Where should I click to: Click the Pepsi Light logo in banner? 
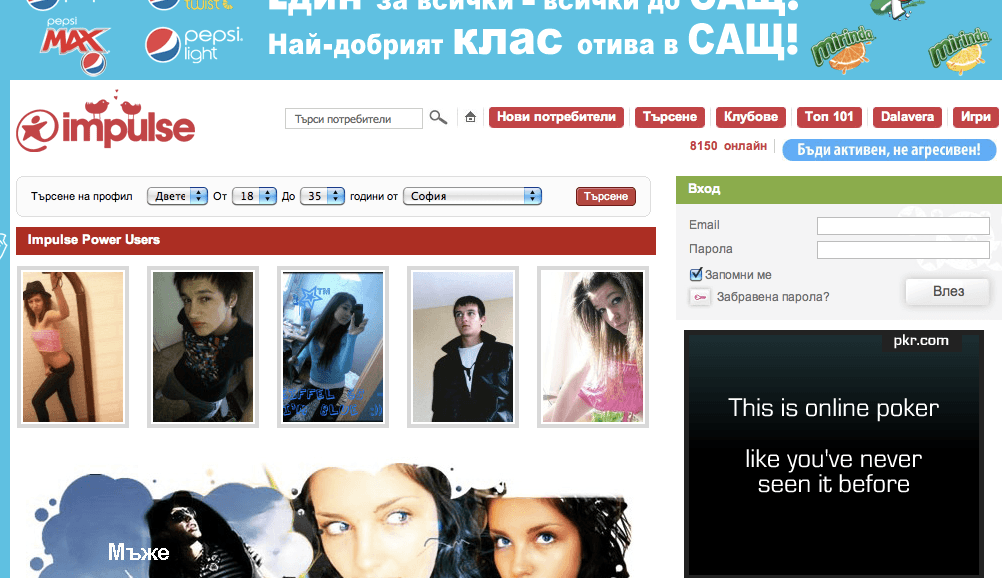tap(193, 45)
